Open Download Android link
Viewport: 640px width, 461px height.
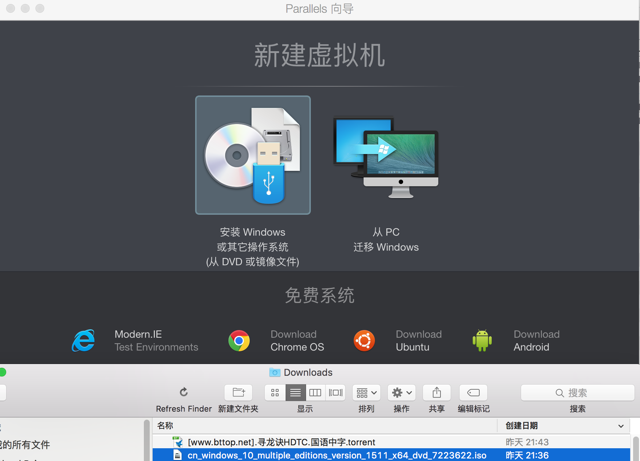click(x=536, y=341)
